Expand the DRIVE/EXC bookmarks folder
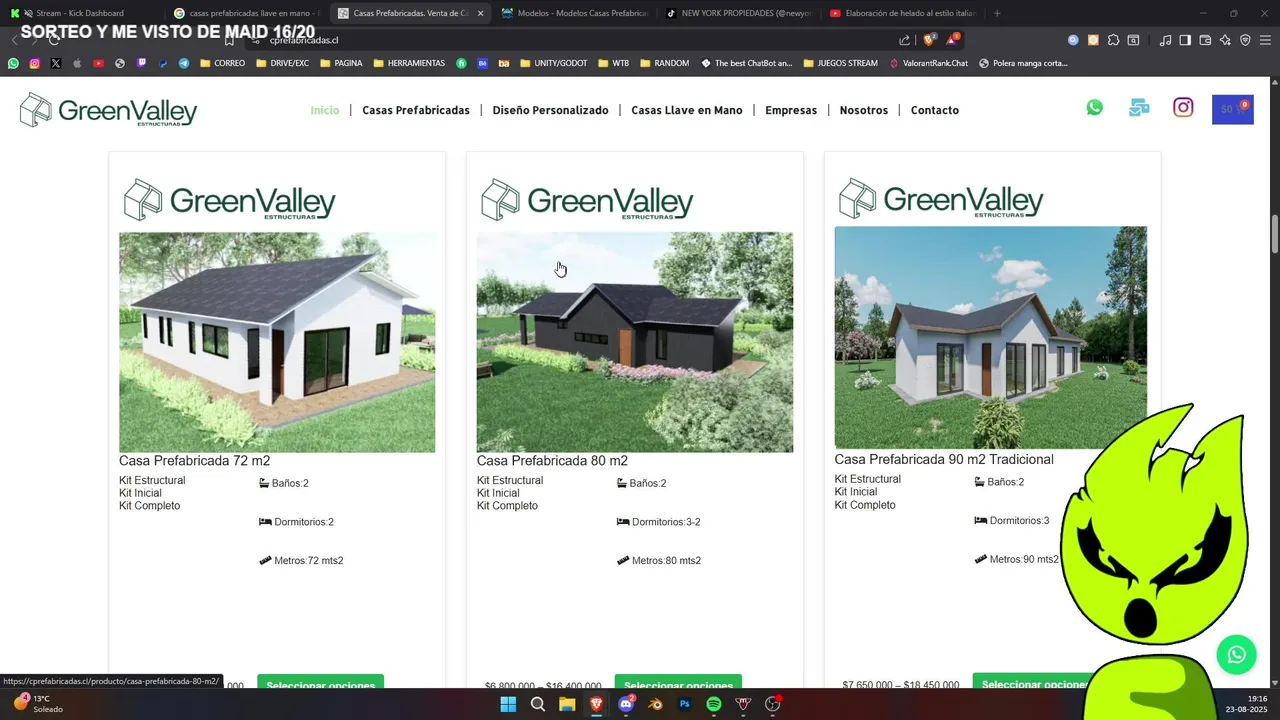The image size is (1280, 720). coord(283,63)
